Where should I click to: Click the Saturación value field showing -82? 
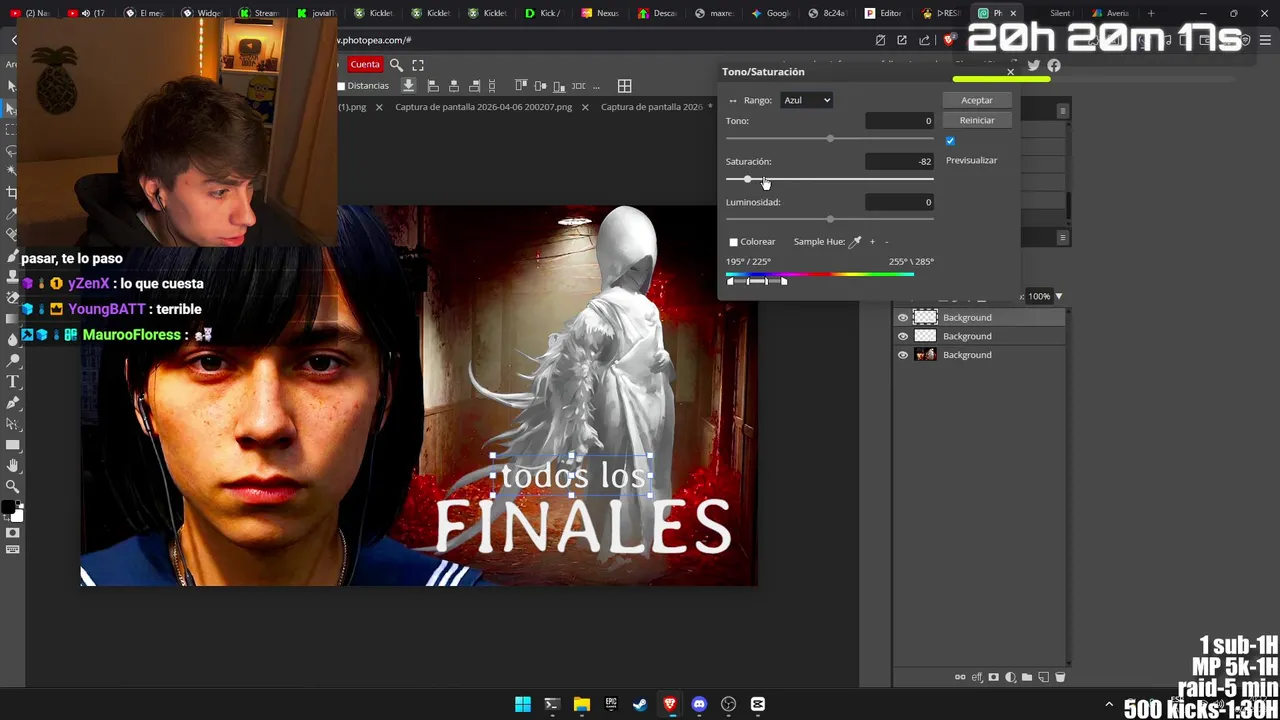(x=899, y=161)
